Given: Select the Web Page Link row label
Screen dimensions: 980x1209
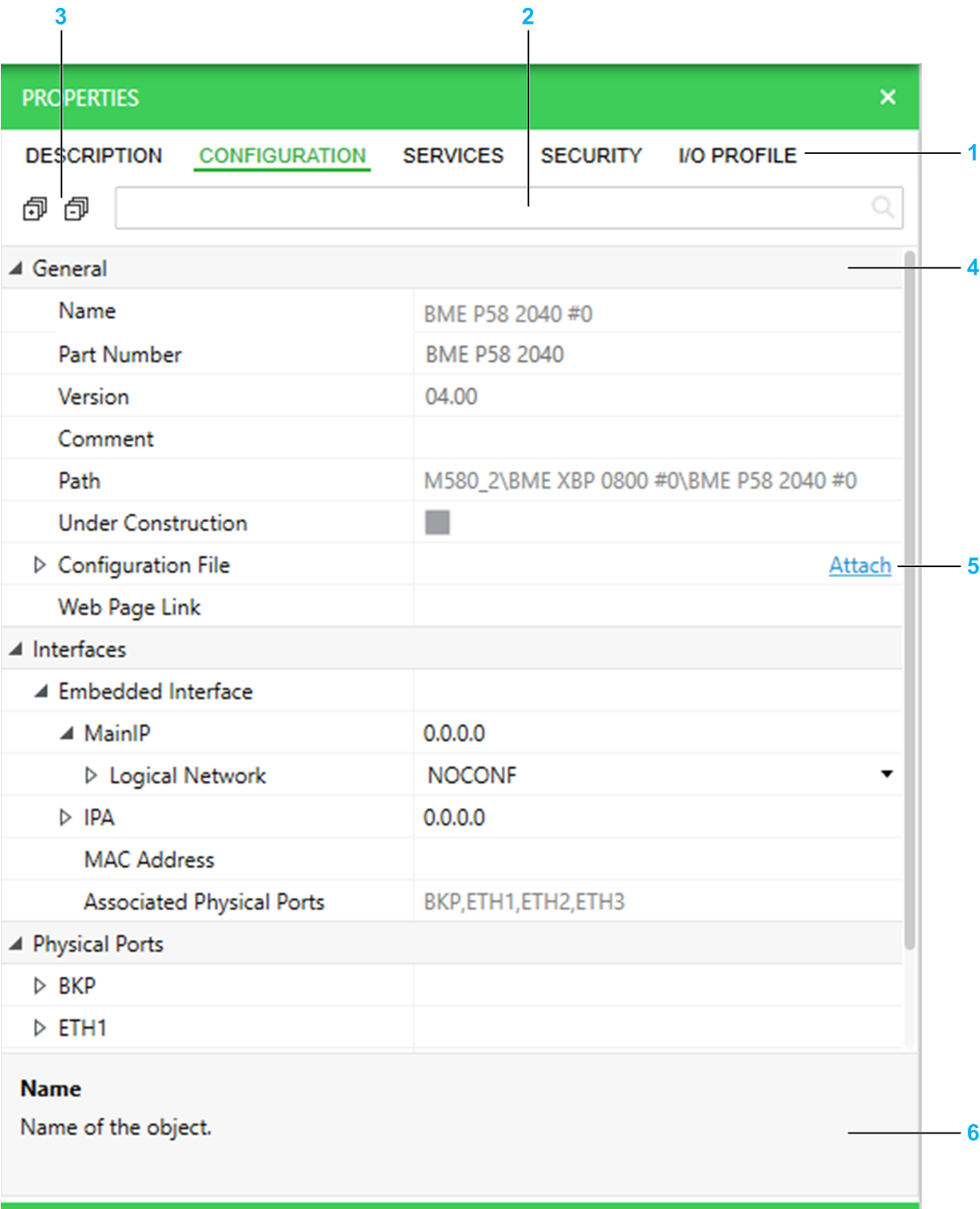Looking at the screenshot, I should click(129, 608).
